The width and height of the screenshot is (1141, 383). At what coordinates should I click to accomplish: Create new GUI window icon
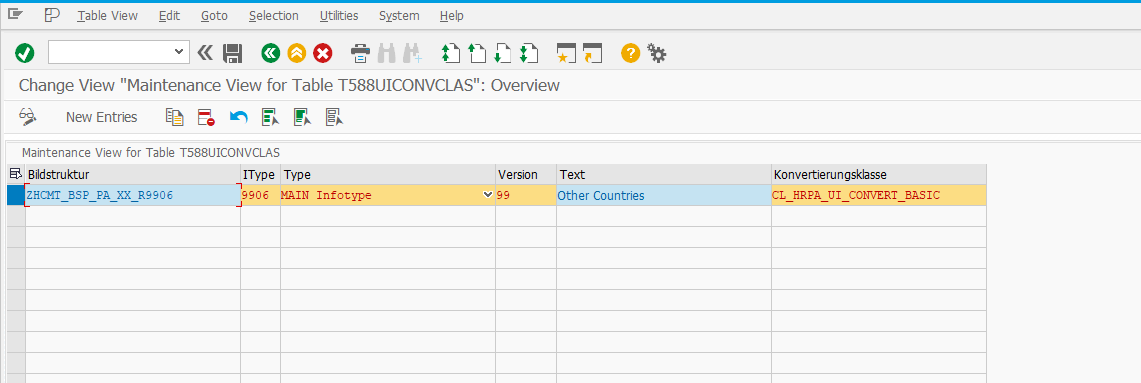click(x=565, y=52)
